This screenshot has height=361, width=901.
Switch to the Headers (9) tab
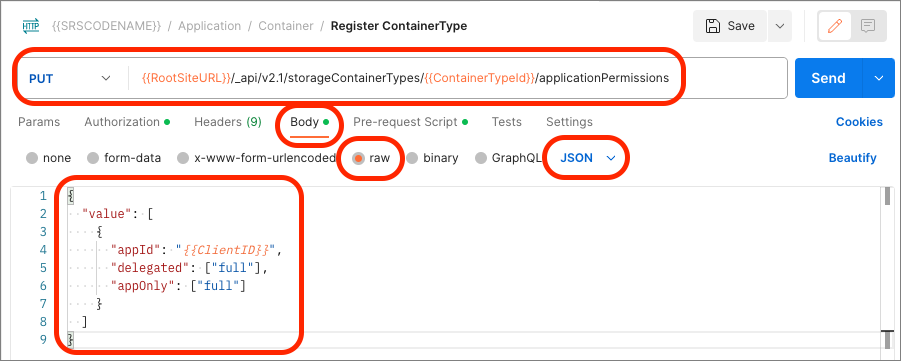(228, 122)
